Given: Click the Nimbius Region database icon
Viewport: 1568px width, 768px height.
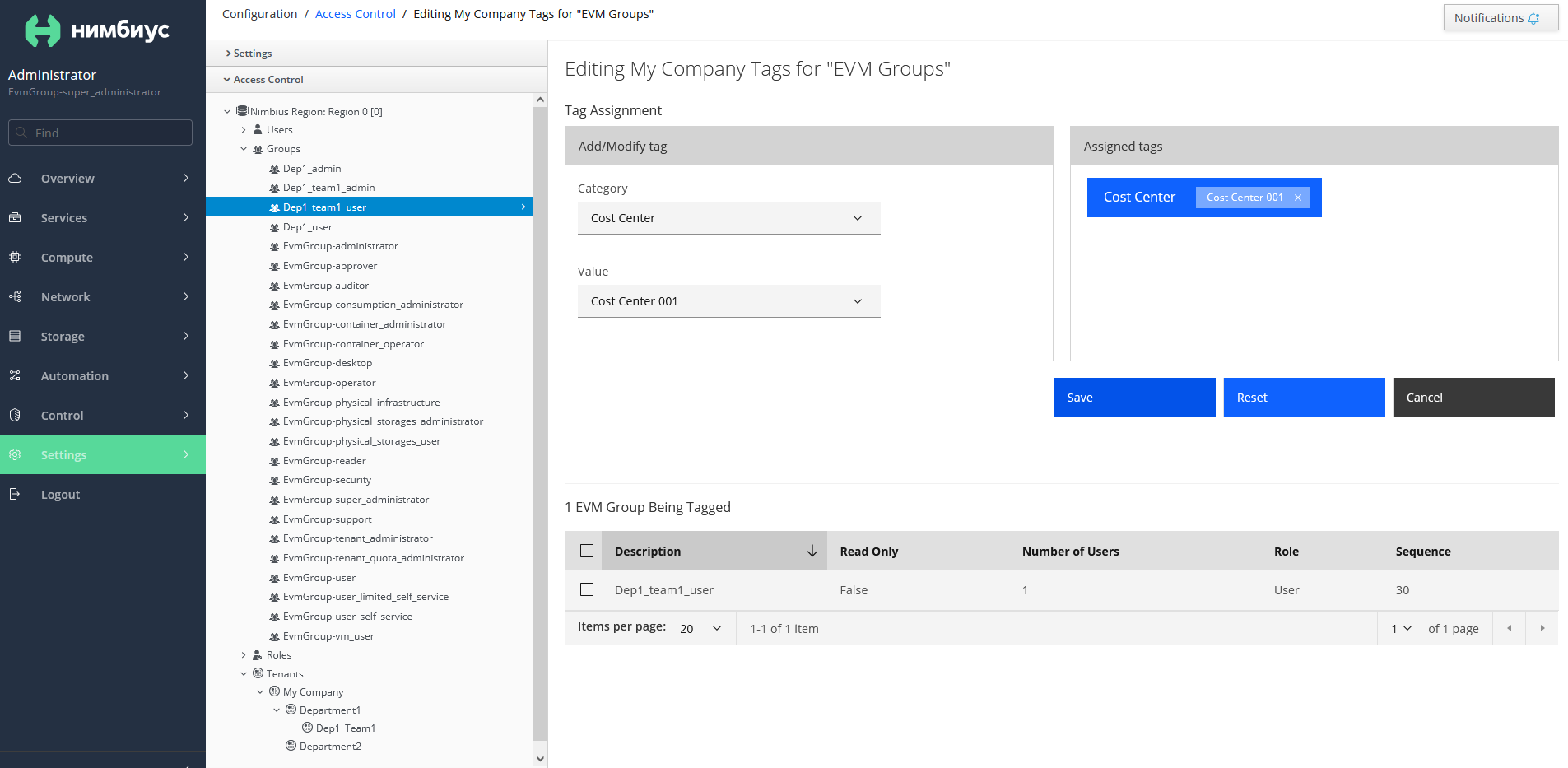Looking at the screenshot, I should click(x=242, y=110).
